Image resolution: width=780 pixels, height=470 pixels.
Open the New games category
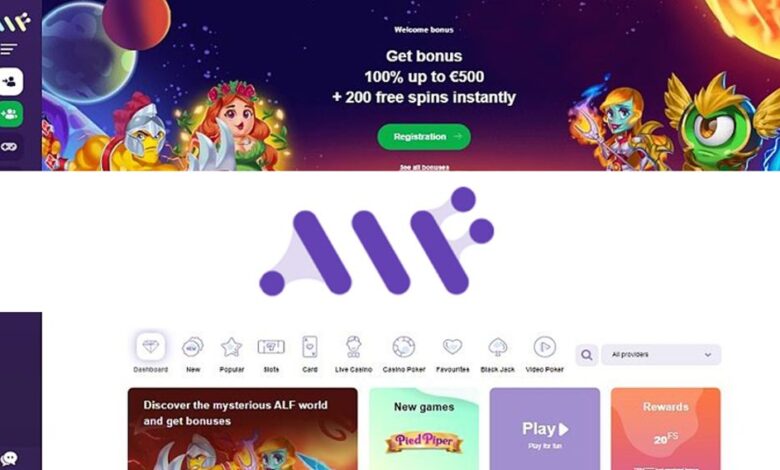(193, 354)
